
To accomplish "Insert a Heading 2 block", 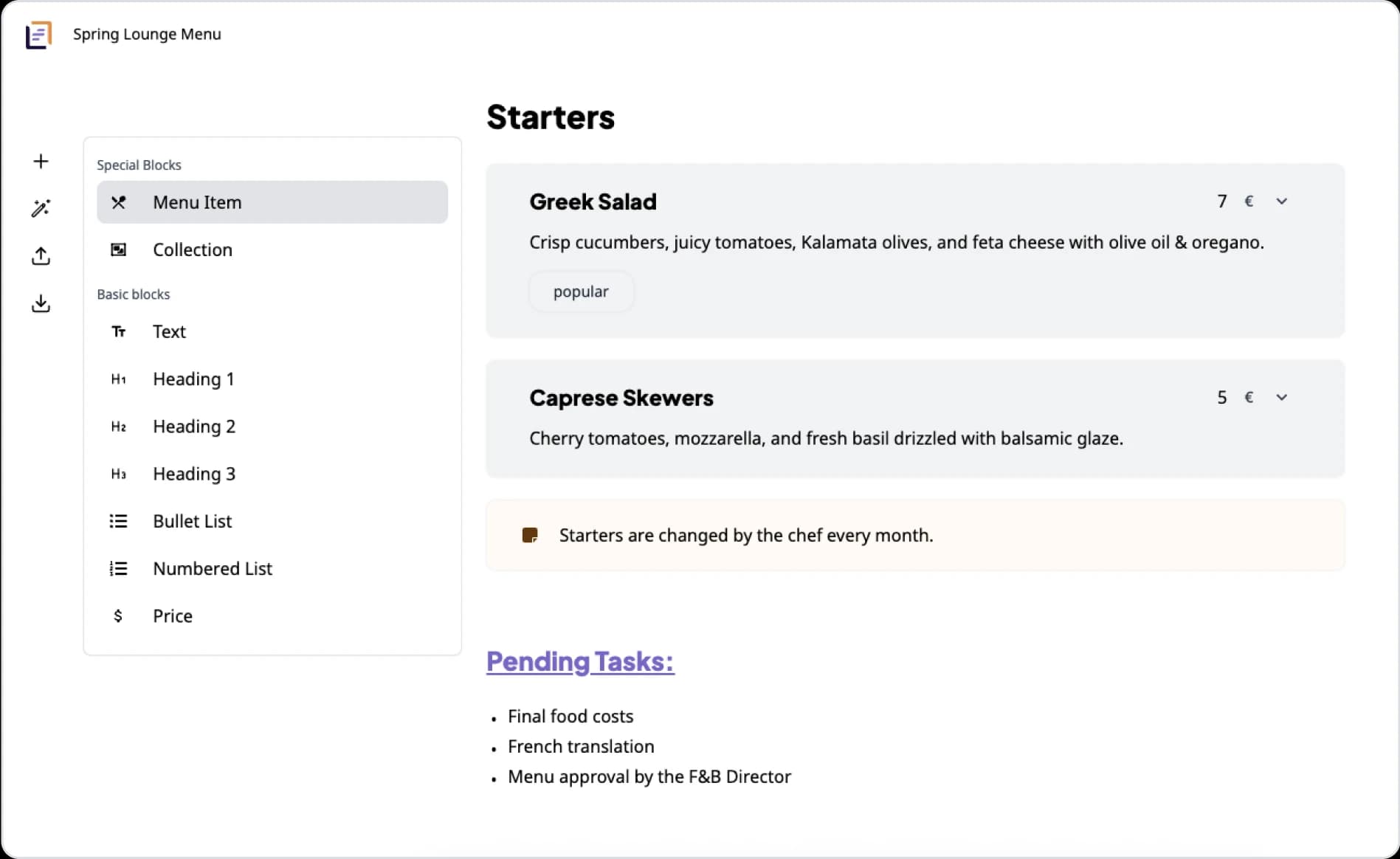I will pyautogui.click(x=194, y=427).
